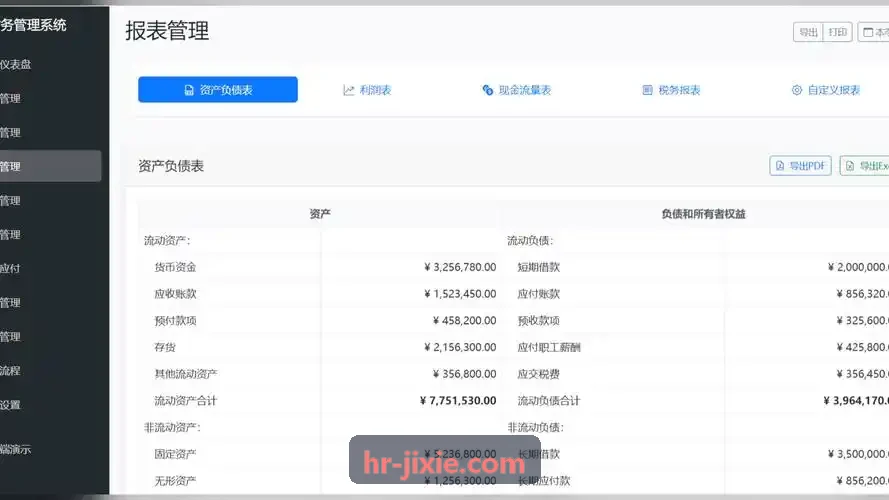Open the 应付 sidebar item
The image size is (889, 500).
click(x=10, y=269)
